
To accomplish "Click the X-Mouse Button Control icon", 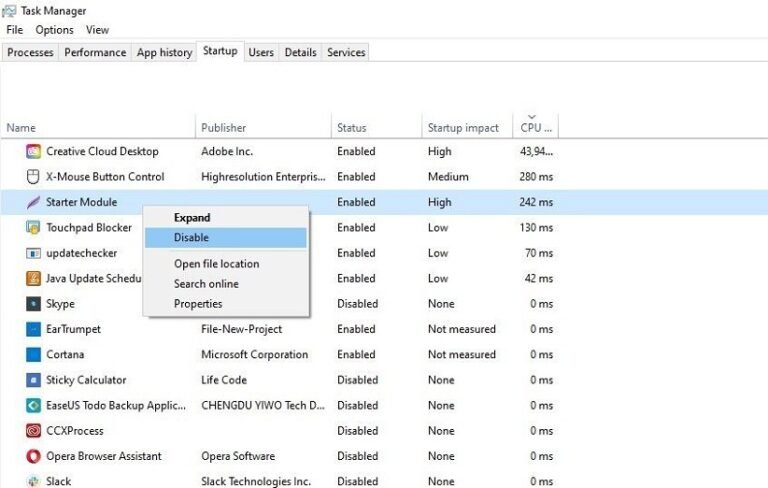I will point(33,177).
